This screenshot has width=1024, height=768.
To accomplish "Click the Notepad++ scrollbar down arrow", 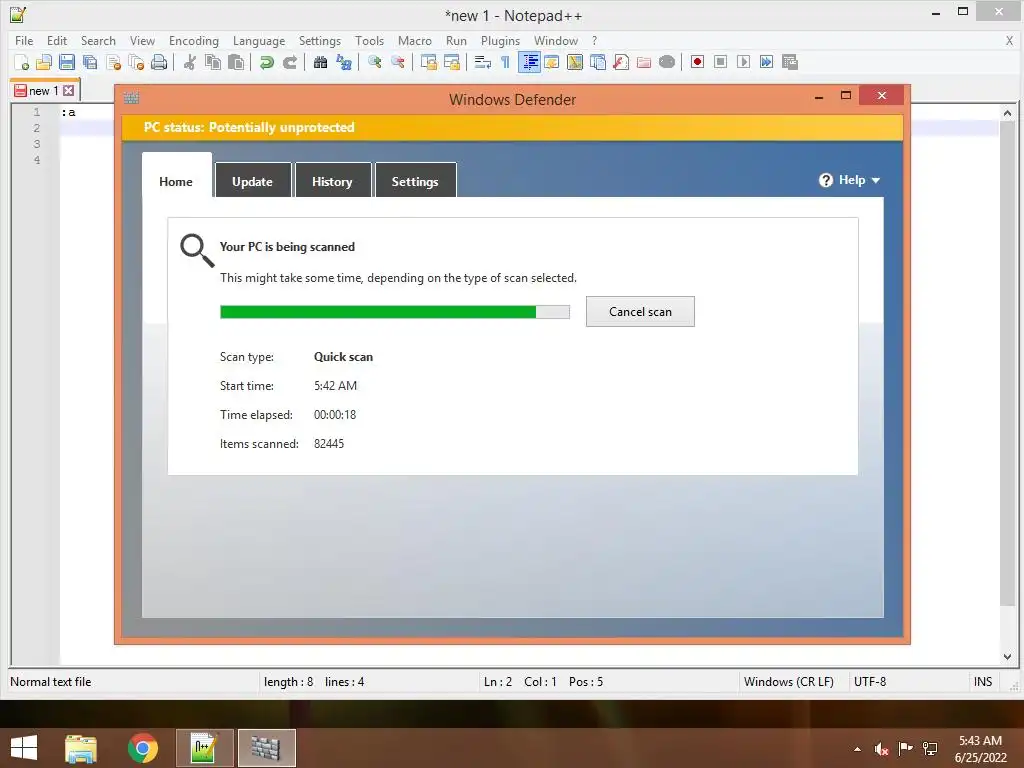I will coord(1007,657).
